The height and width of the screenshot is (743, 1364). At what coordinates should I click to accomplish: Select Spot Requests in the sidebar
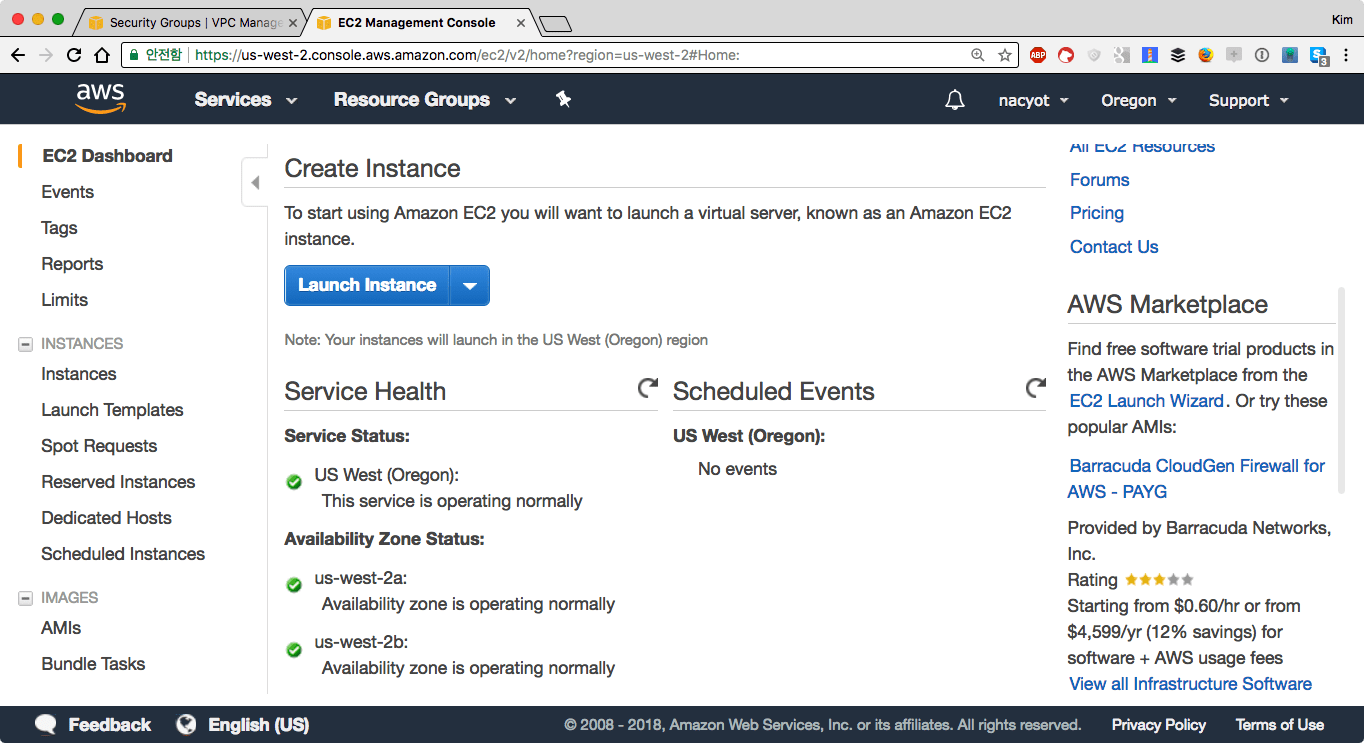99,446
